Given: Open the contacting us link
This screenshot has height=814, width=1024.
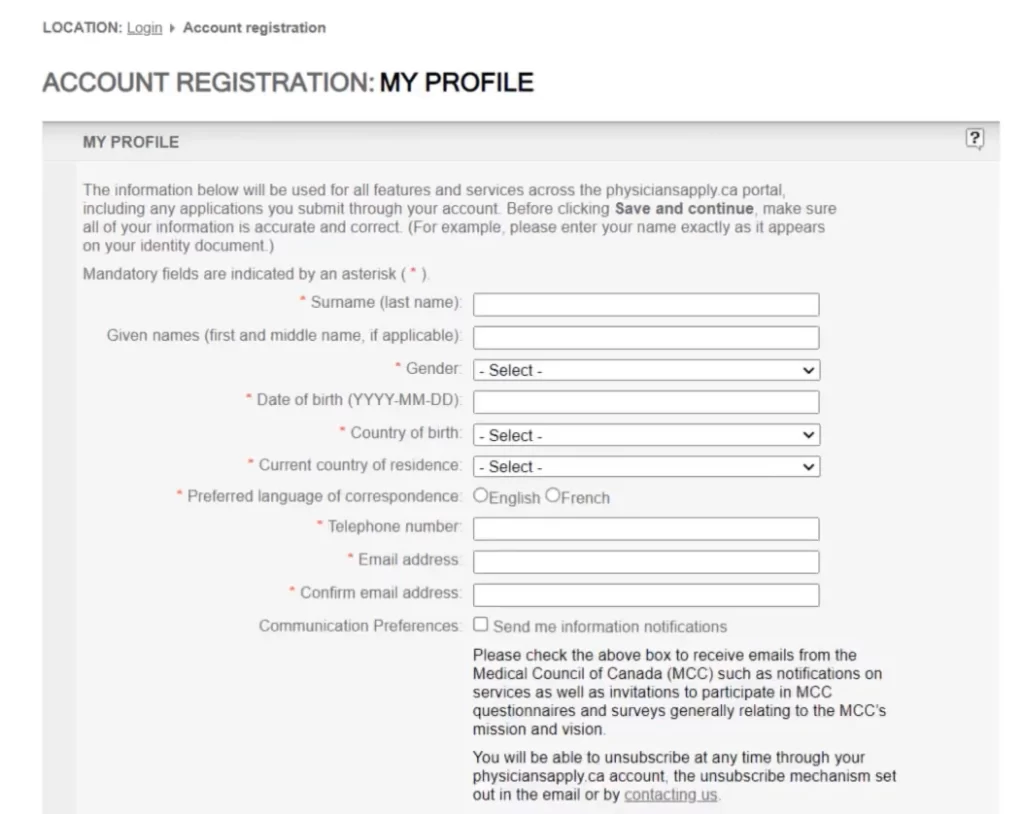Looking at the screenshot, I should (671, 795).
